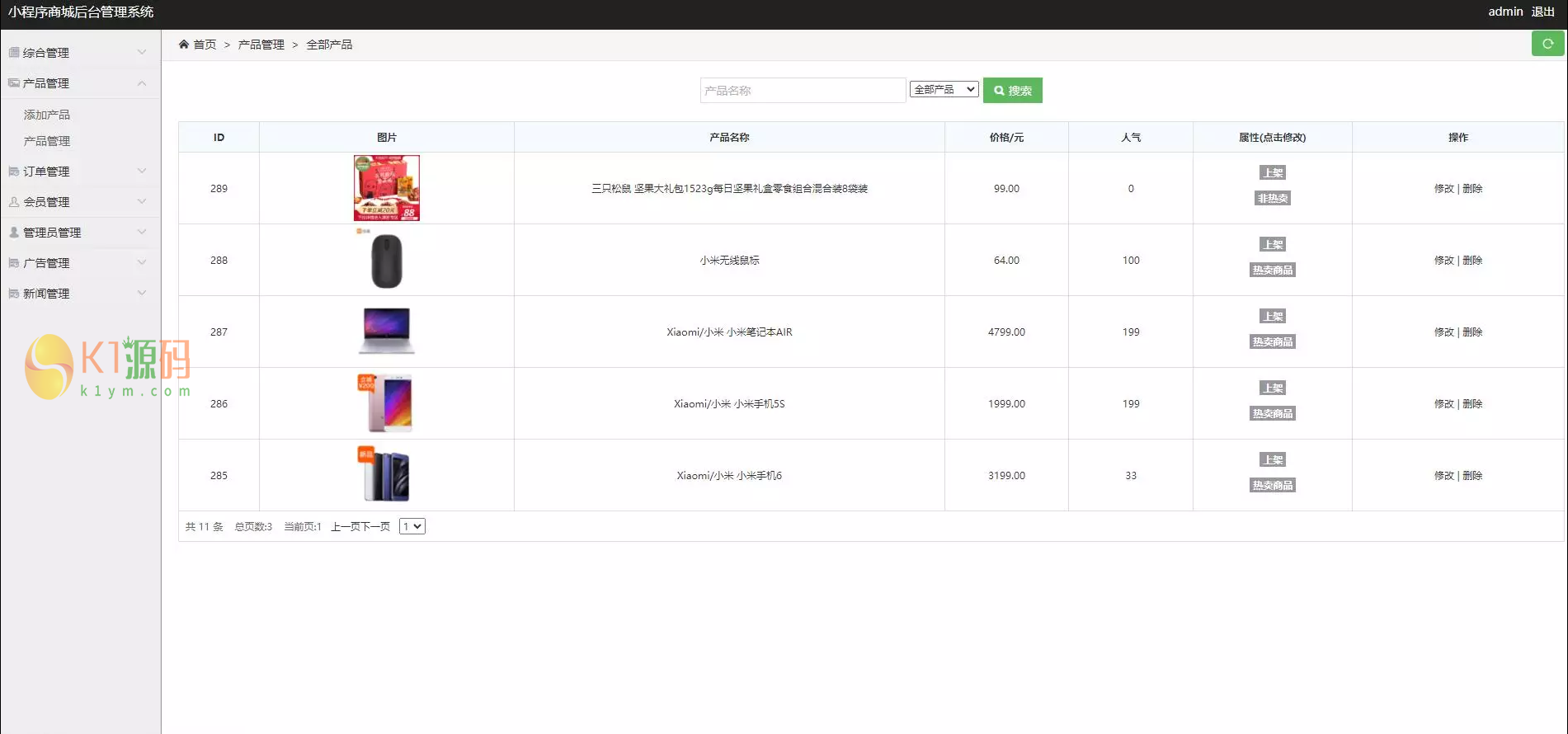The height and width of the screenshot is (734, 1568).
Task: Delete the 小米无线鼠标 product row
Action: 1472,261
